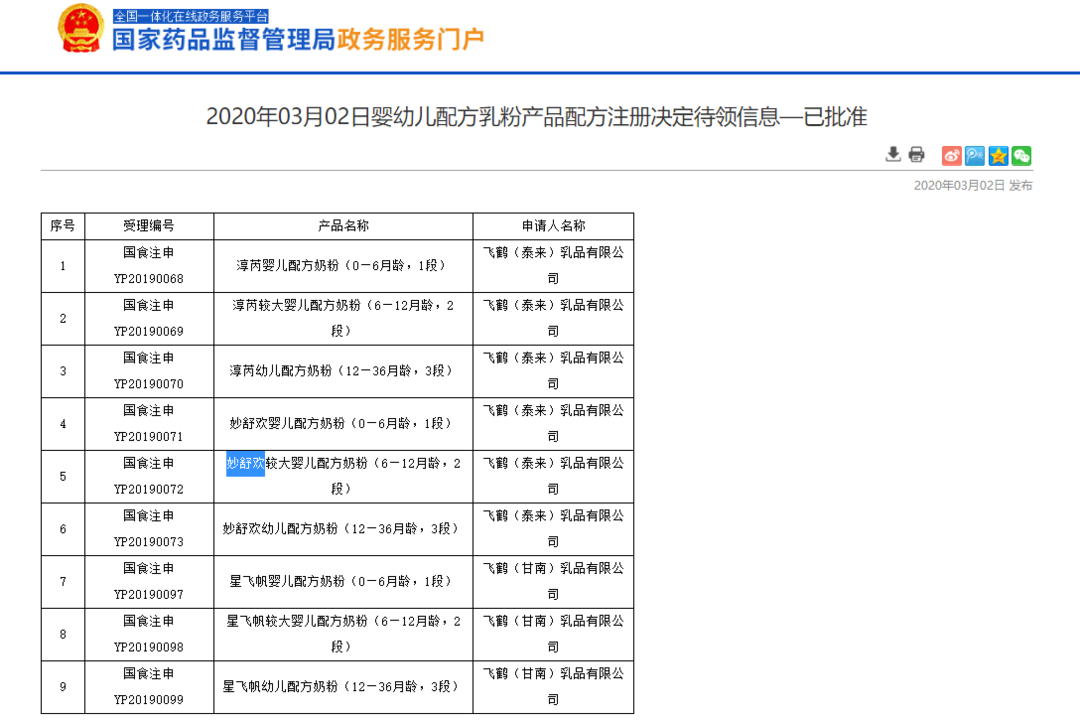Viewport: 1080px width, 720px height.
Task: Select cell 国食注申 YP20190071
Action: (x=149, y=424)
